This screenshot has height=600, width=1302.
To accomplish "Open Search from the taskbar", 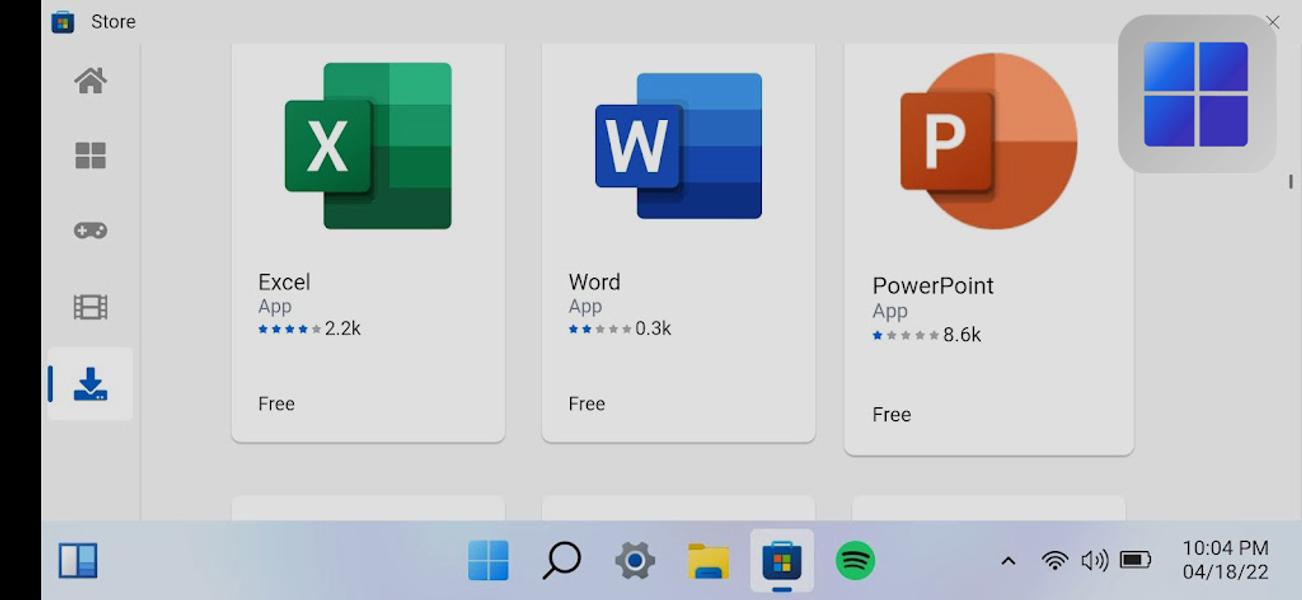I will coord(561,561).
